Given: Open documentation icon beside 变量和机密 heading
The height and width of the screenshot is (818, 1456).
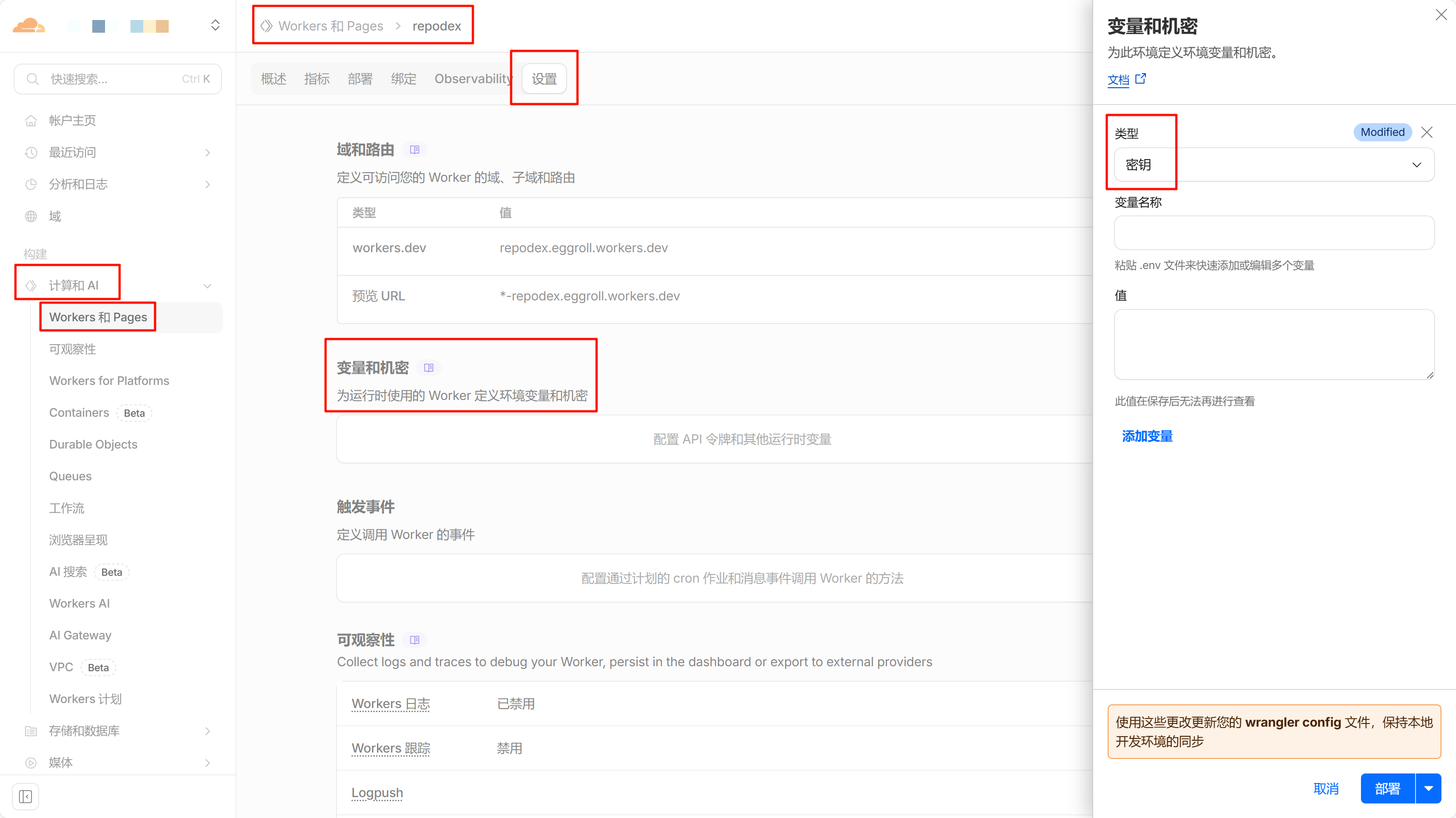Looking at the screenshot, I should pos(428,367).
